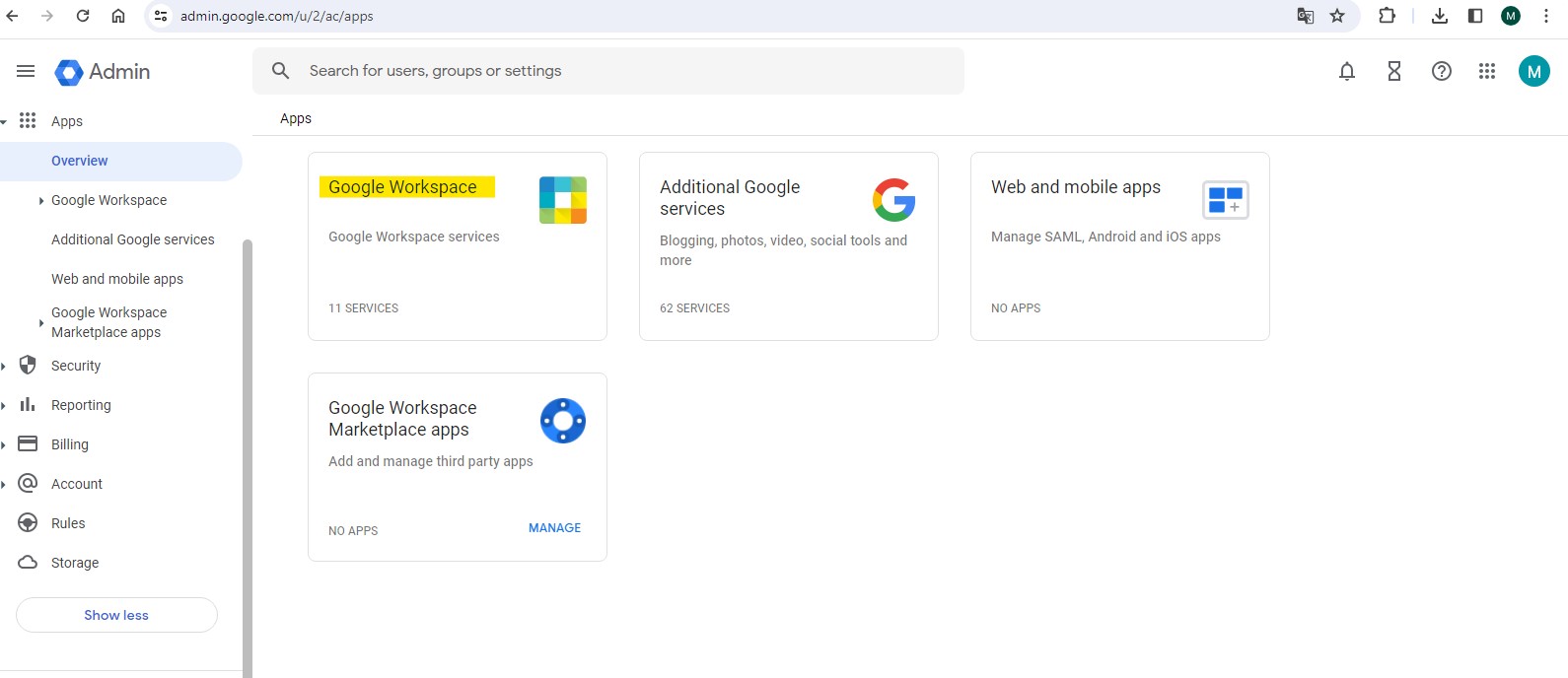Image resolution: width=1568 pixels, height=678 pixels.
Task: Click NO APPS on Web and mobile card
Action: coord(1016,308)
